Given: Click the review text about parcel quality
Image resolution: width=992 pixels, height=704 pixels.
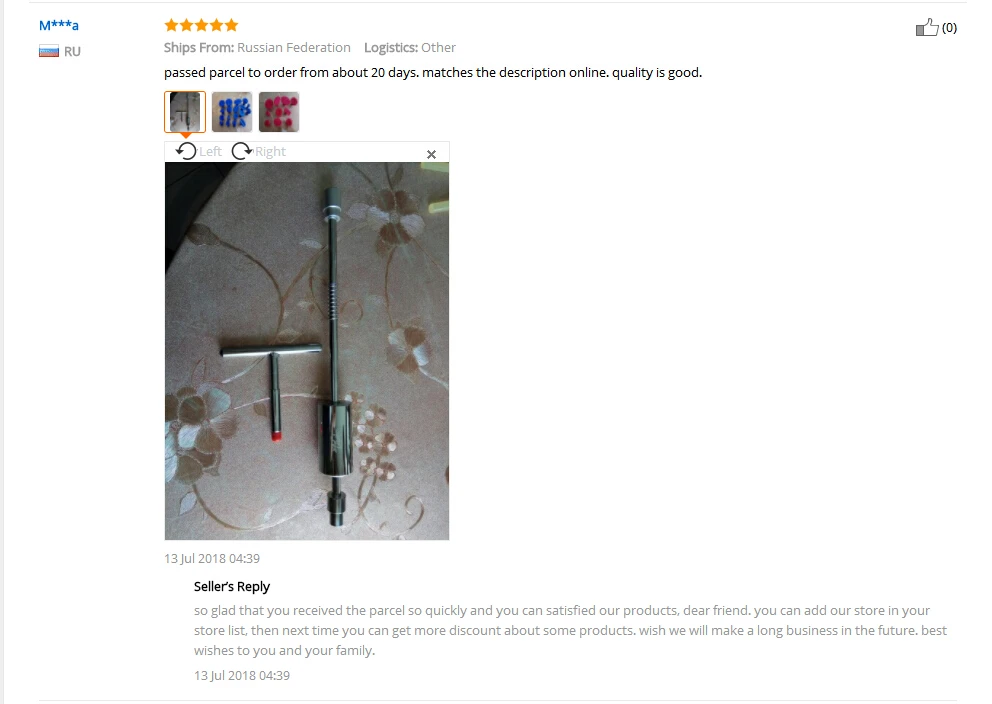Looking at the screenshot, I should pyautogui.click(x=433, y=73).
